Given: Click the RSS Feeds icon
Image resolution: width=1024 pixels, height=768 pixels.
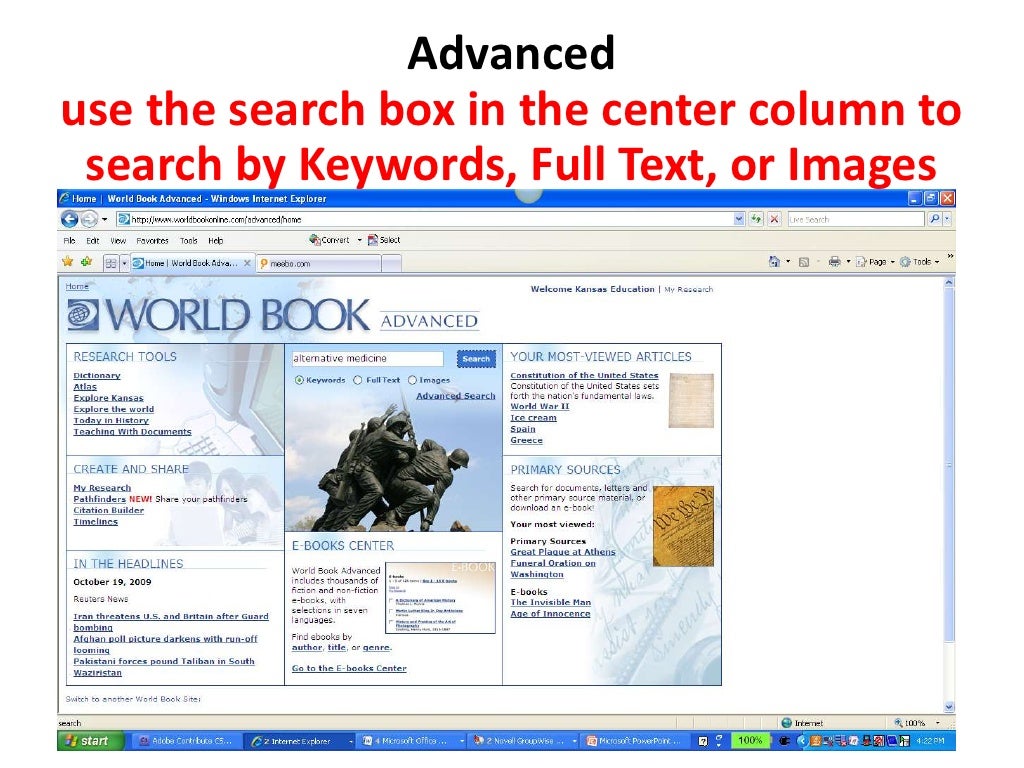Looking at the screenshot, I should tap(804, 262).
